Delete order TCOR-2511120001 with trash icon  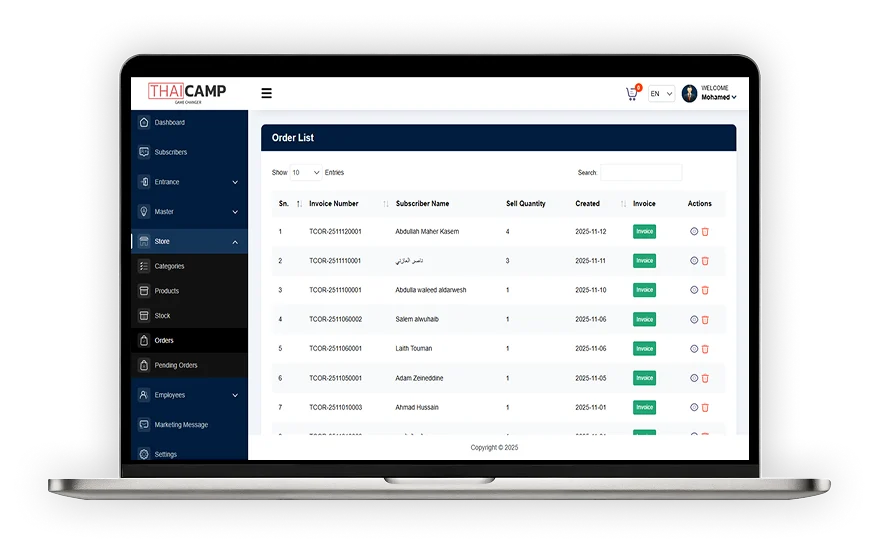[x=705, y=232]
